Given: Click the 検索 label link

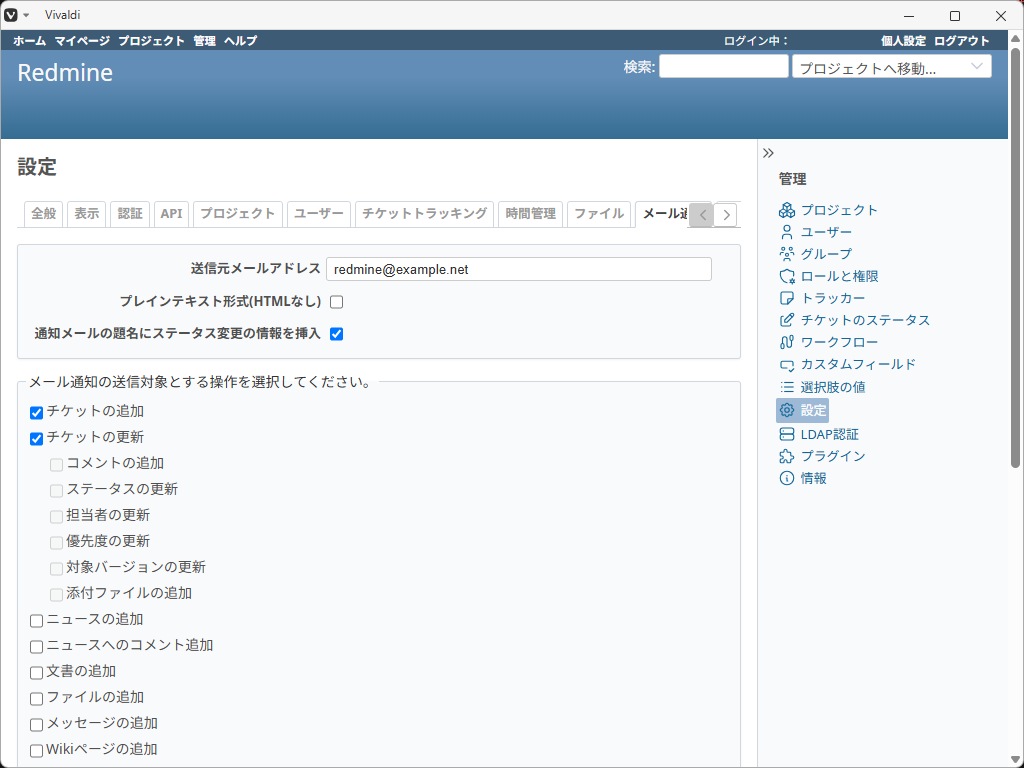Looking at the screenshot, I should coord(639,67).
